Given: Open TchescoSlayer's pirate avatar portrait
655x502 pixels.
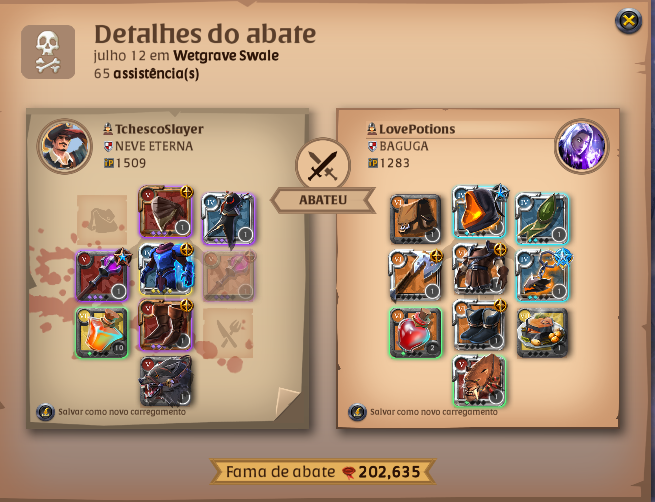Looking at the screenshot, I should coord(64,146).
